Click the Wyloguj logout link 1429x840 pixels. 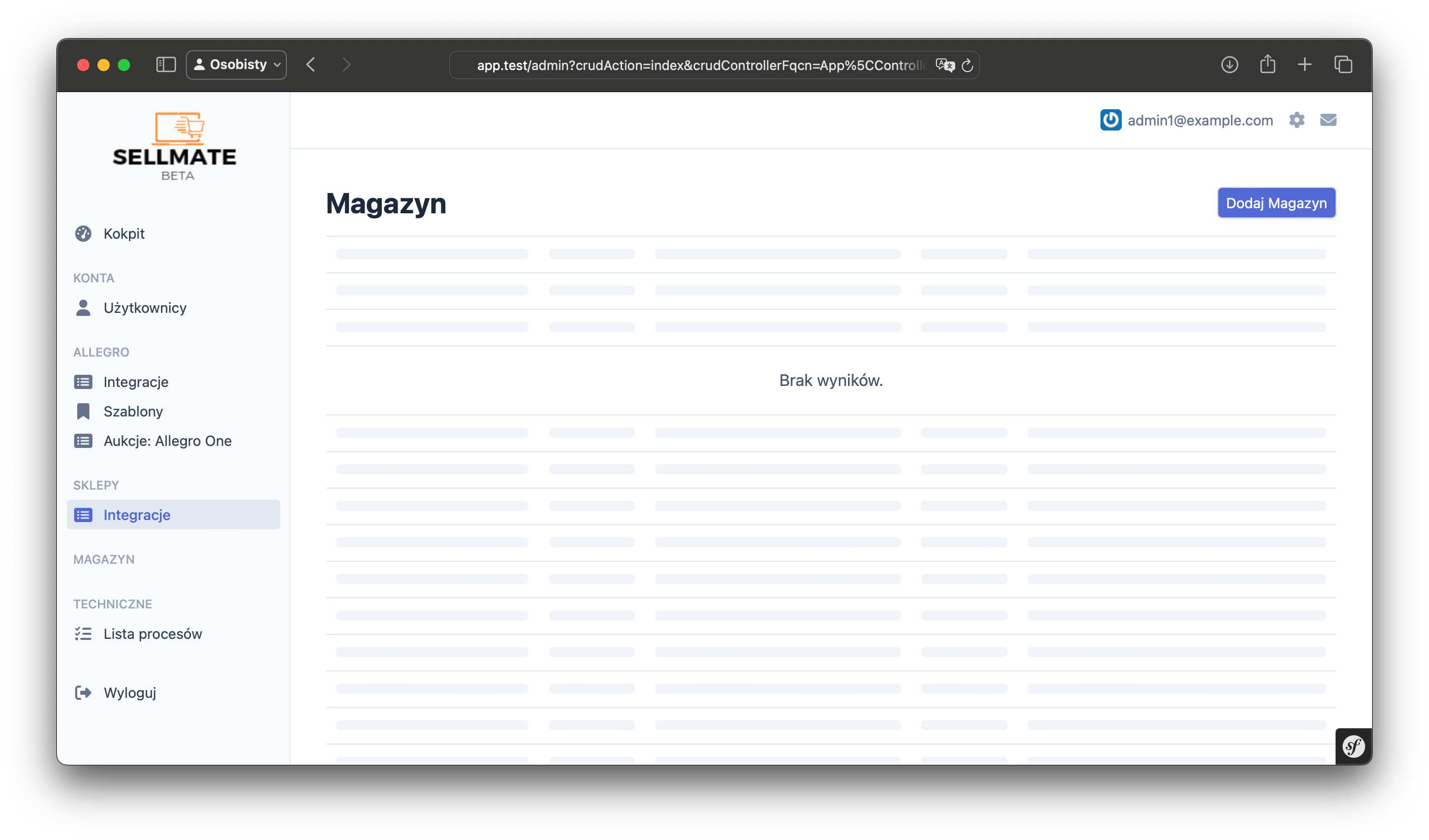point(130,693)
